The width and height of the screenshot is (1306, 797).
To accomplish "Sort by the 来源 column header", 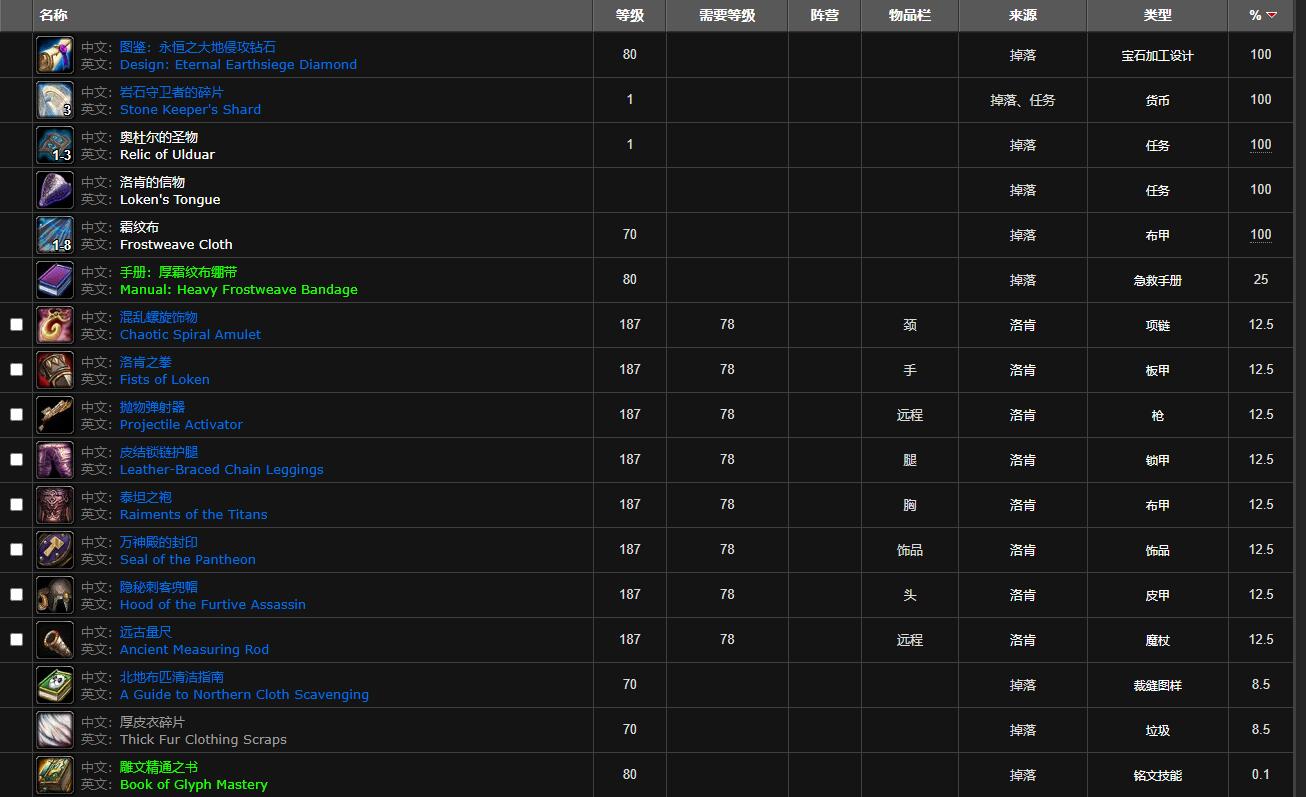I will [x=1023, y=15].
